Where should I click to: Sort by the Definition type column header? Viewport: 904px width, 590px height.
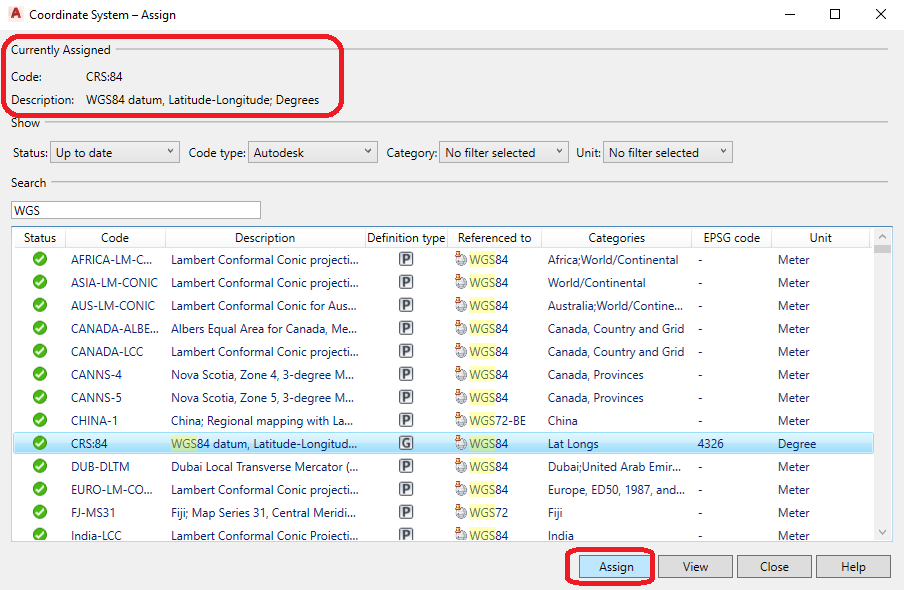pos(406,238)
